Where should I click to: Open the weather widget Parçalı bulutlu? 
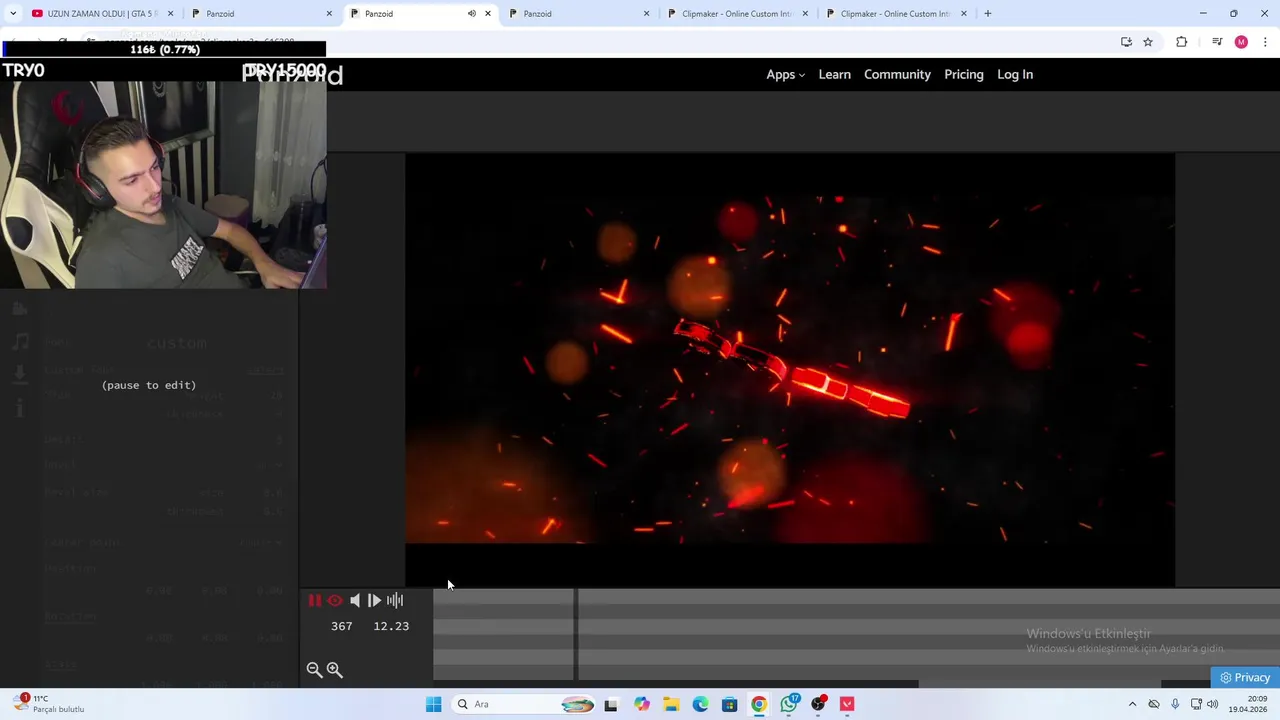[x=50, y=704]
